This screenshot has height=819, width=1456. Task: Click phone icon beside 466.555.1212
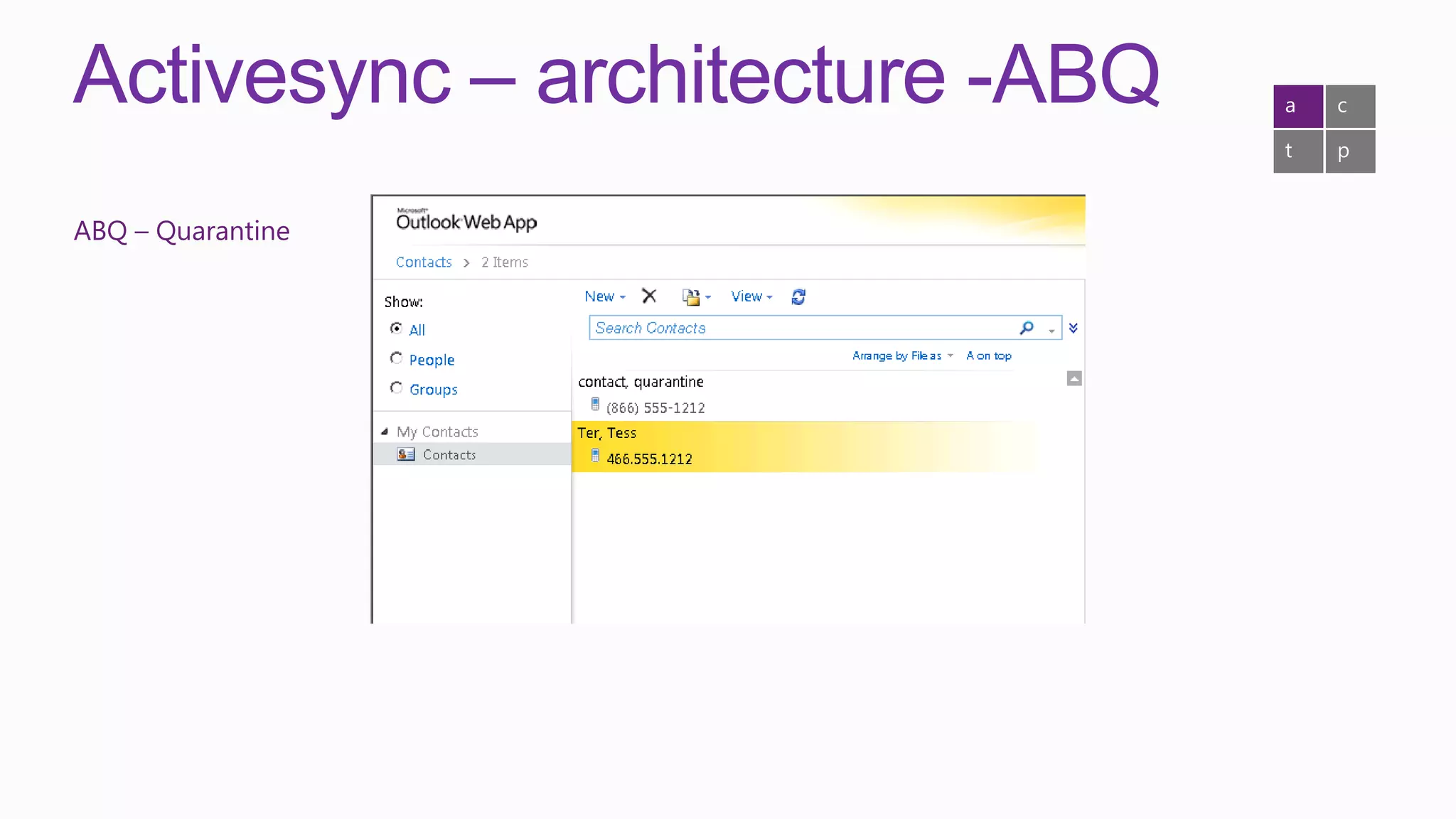(x=595, y=456)
